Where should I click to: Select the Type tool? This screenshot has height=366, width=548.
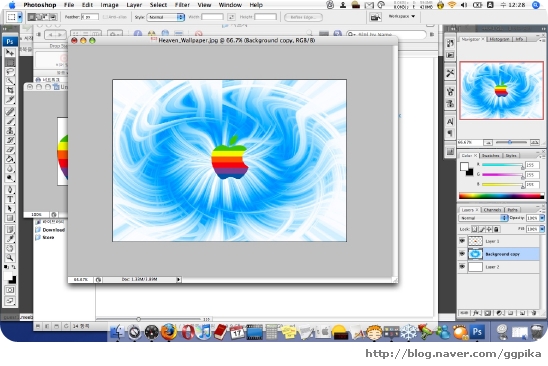(10, 199)
